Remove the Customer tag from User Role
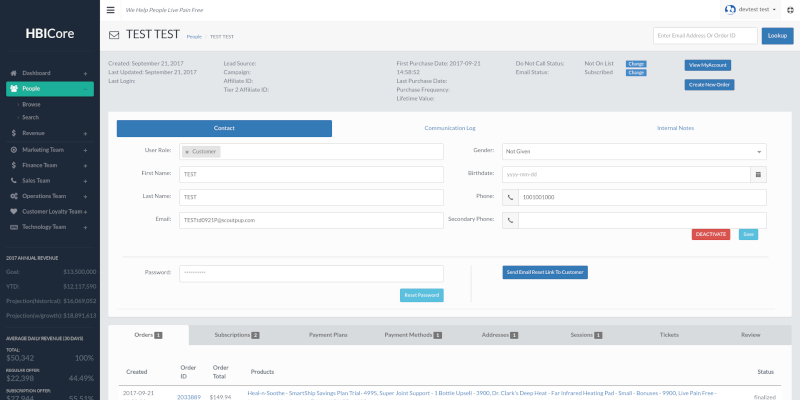Image resolution: width=800 pixels, height=400 pixels. (x=187, y=151)
